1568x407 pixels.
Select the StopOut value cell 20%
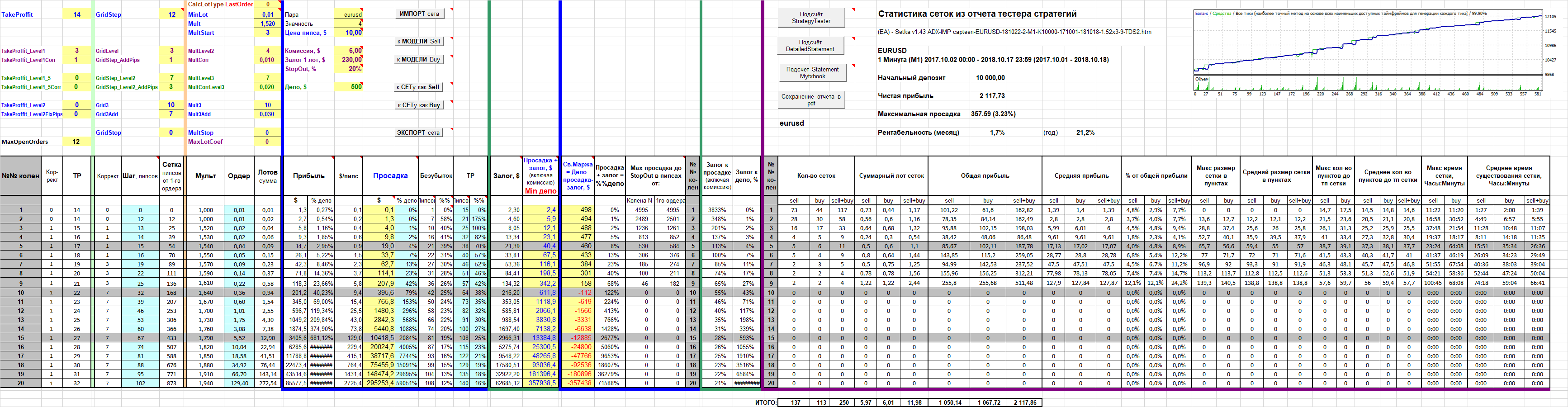349,69
